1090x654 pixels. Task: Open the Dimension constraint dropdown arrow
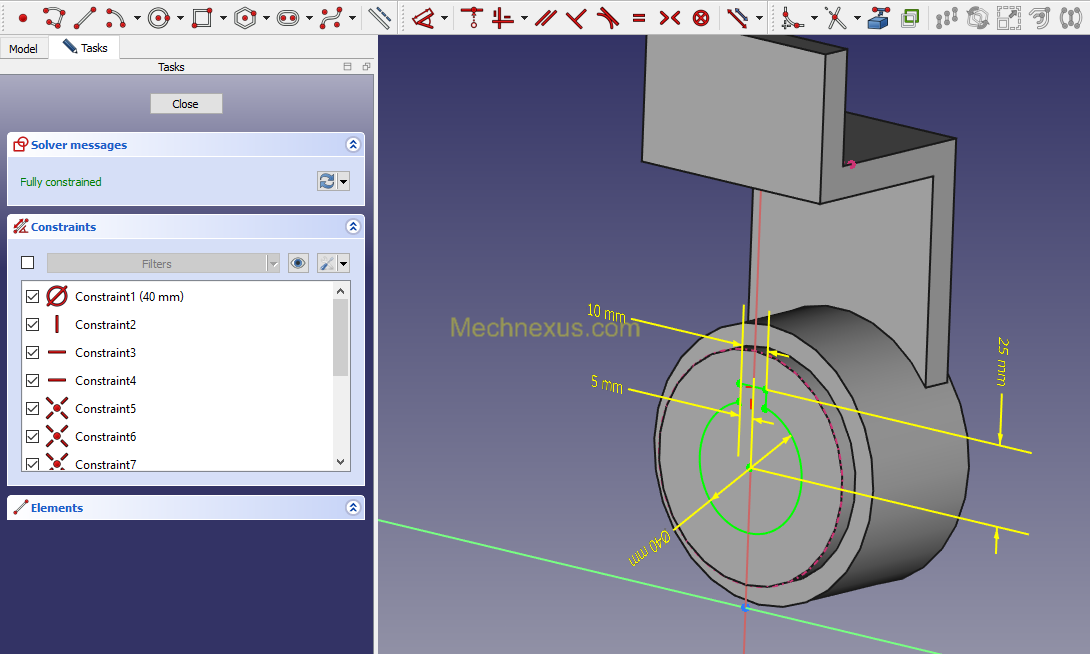pyautogui.click(x=444, y=19)
